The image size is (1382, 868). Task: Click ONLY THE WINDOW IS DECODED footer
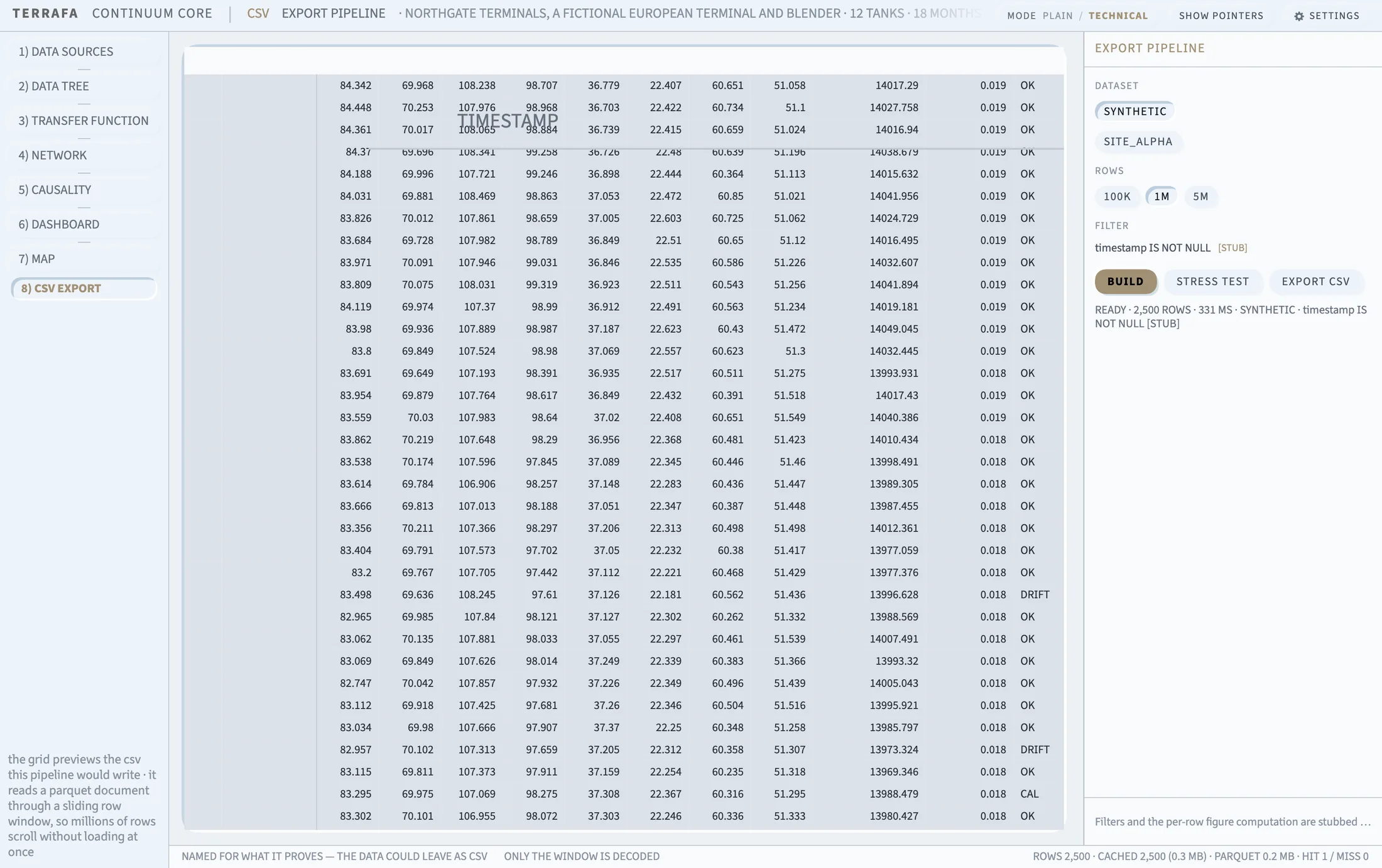click(x=582, y=857)
